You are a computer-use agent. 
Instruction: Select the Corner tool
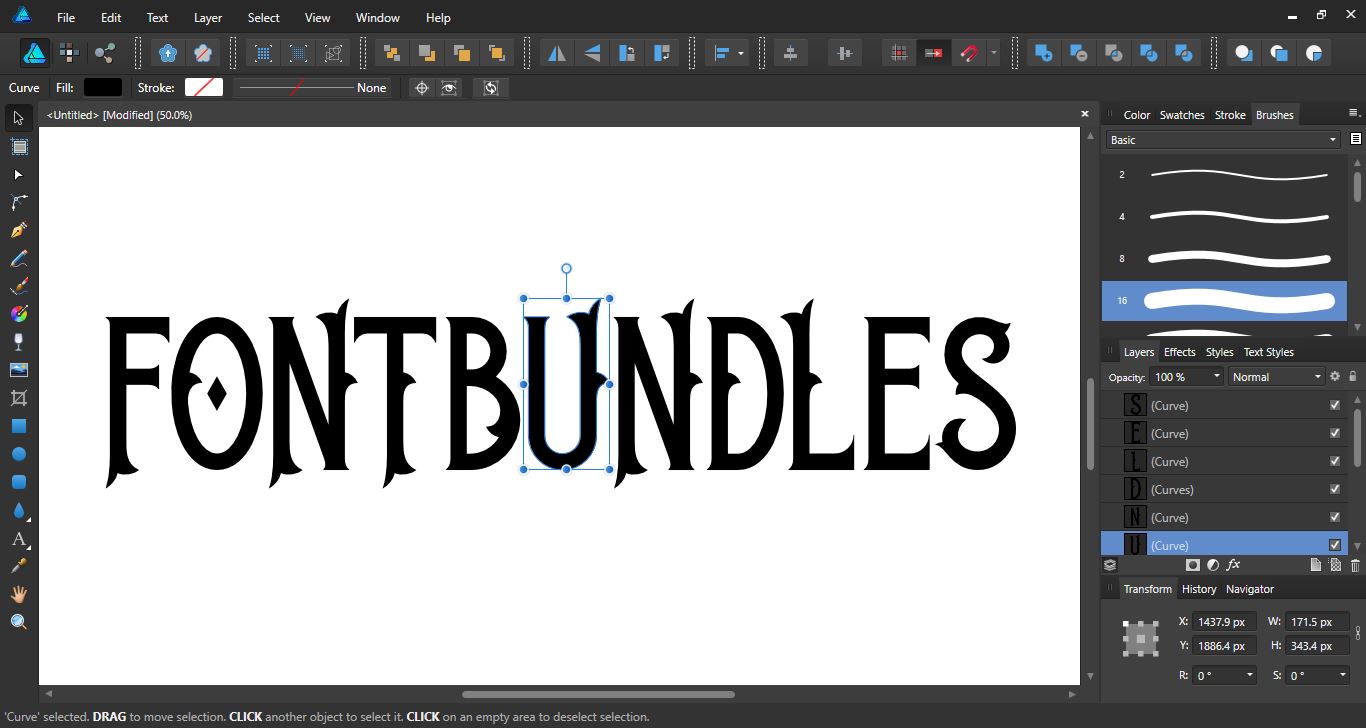pos(18,202)
